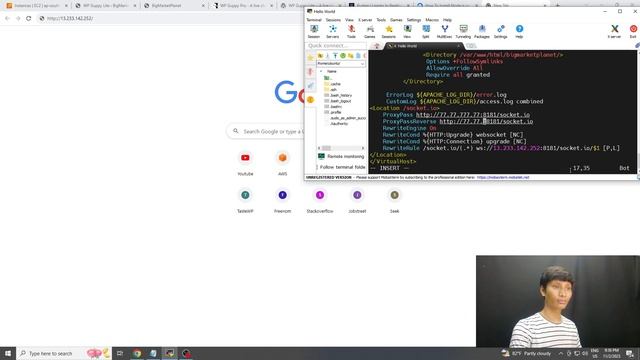Viewport: 640px width, 360px height.
Task: Click the home tab icon beside terminal tab
Action: tap(377, 46)
